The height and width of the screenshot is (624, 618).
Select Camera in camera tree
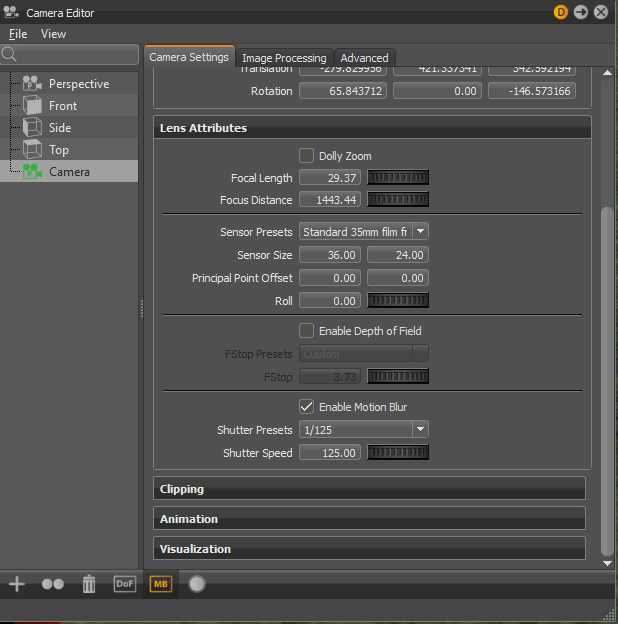(x=69, y=172)
